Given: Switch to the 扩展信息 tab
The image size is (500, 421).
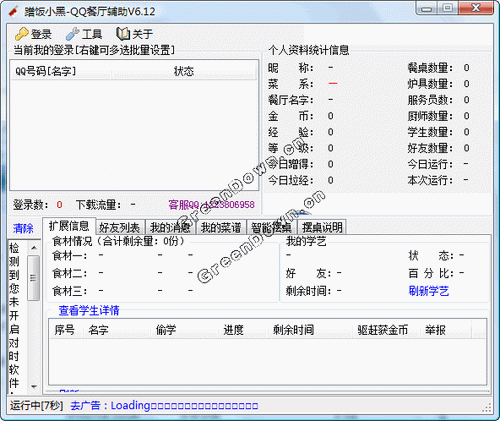Looking at the screenshot, I should 69,226.
